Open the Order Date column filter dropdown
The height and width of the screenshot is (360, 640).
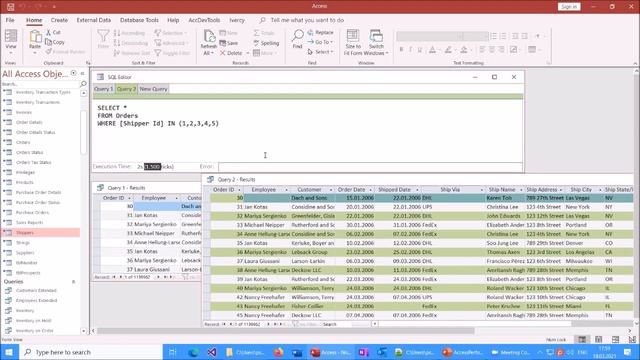click(x=371, y=190)
